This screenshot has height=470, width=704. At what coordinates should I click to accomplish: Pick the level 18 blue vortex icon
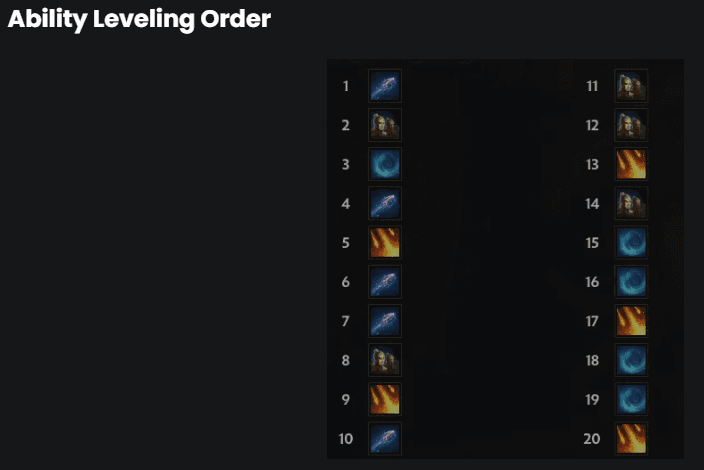[631, 360]
